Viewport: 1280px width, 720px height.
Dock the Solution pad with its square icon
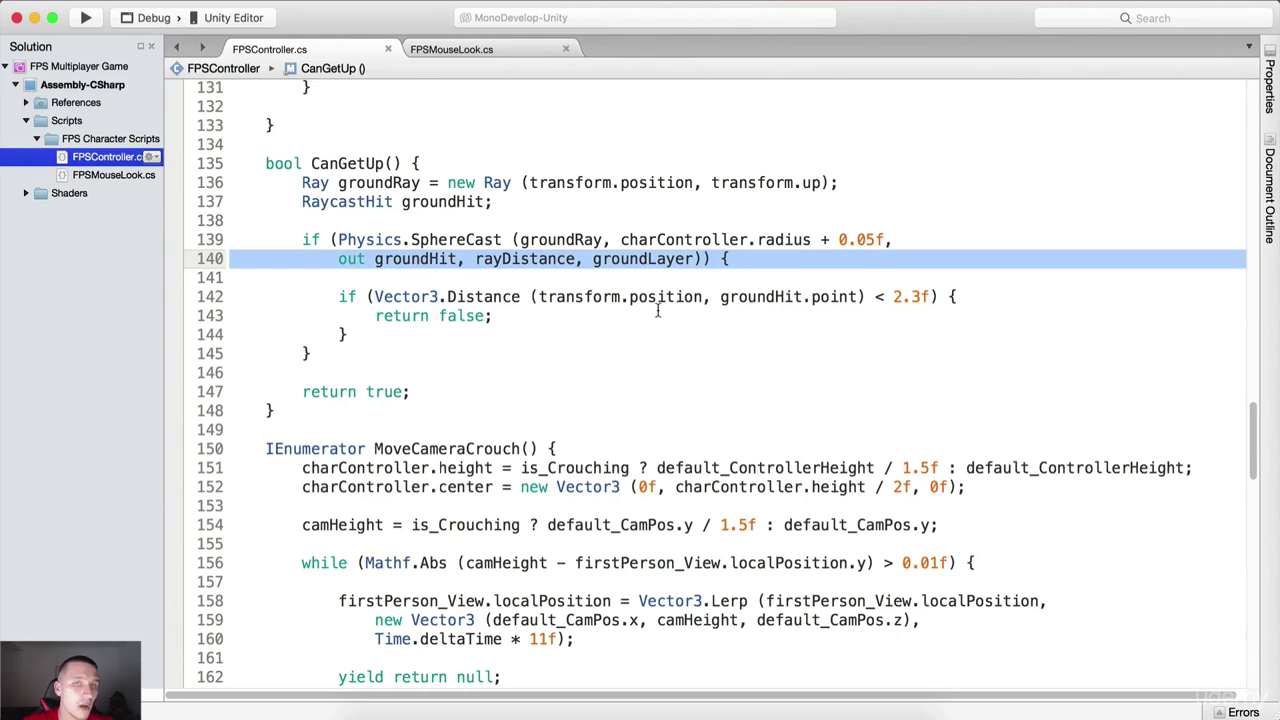(x=140, y=47)
